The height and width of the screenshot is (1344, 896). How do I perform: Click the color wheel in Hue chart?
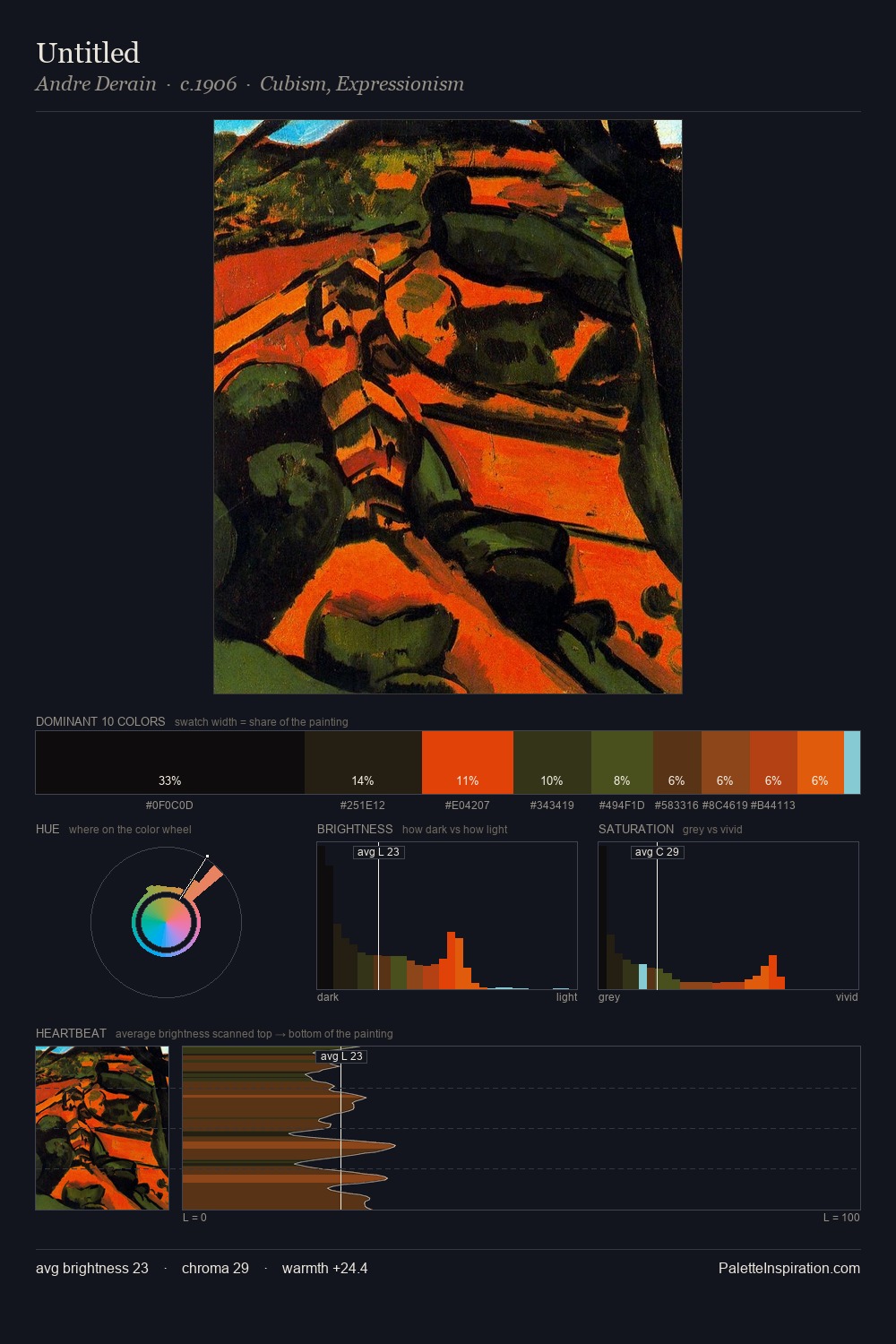(166, 922)
